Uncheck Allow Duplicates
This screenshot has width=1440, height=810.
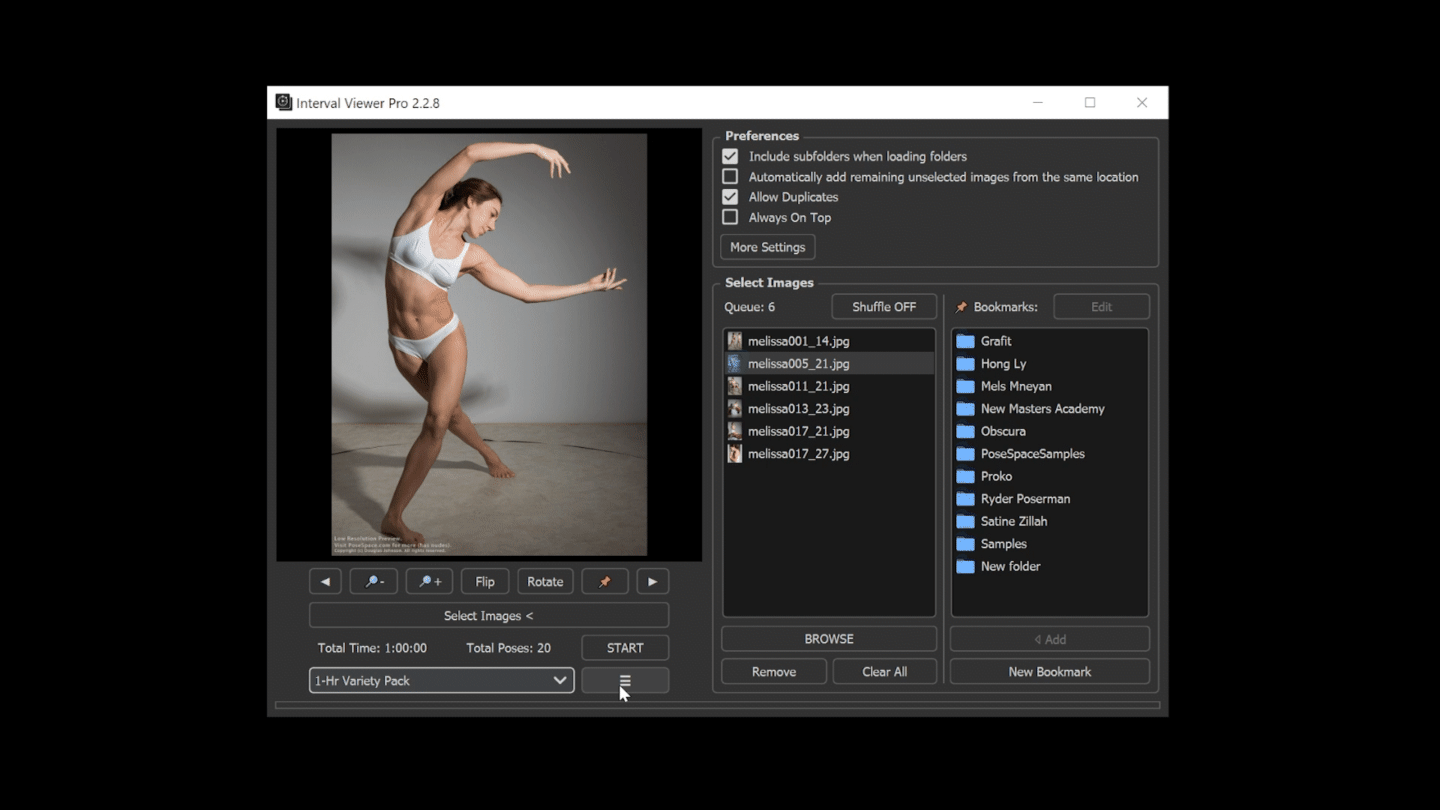(x=730, y=197)
